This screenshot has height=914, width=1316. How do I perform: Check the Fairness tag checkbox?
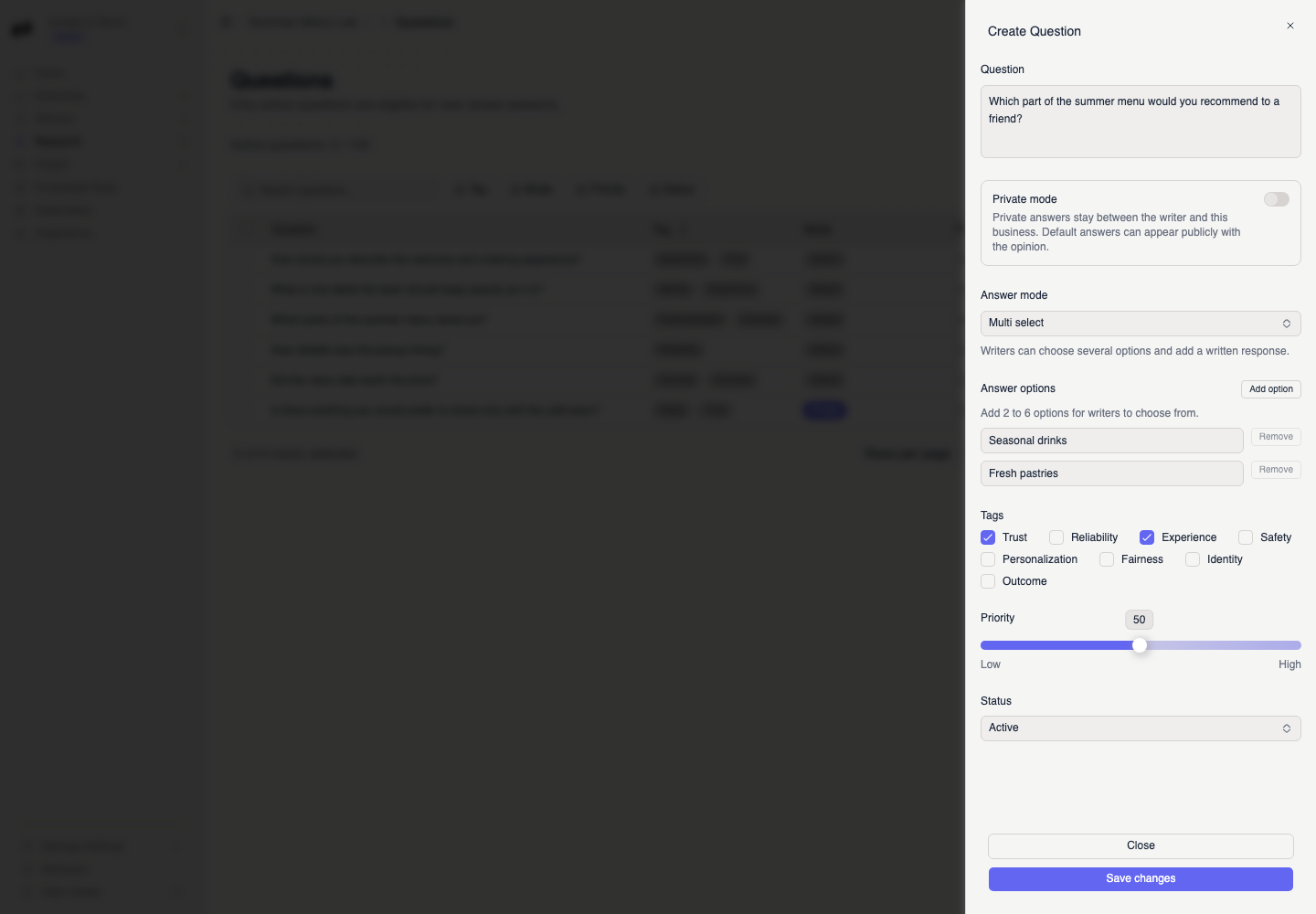1107,559
